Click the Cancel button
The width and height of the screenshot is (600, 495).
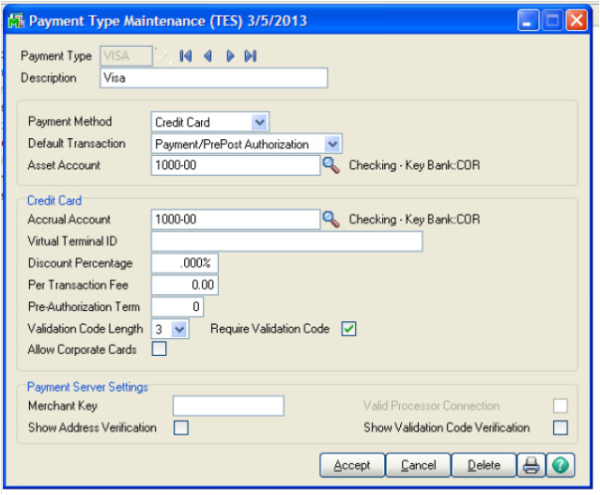418,465
